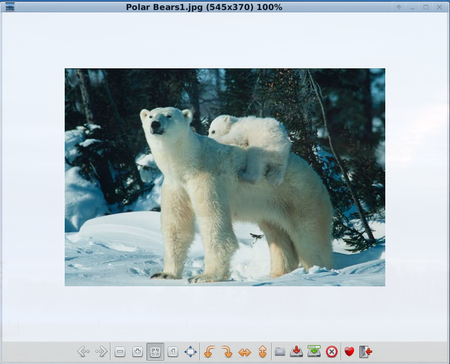Enter full screen mode
The image size is (450, 364).
190,352
